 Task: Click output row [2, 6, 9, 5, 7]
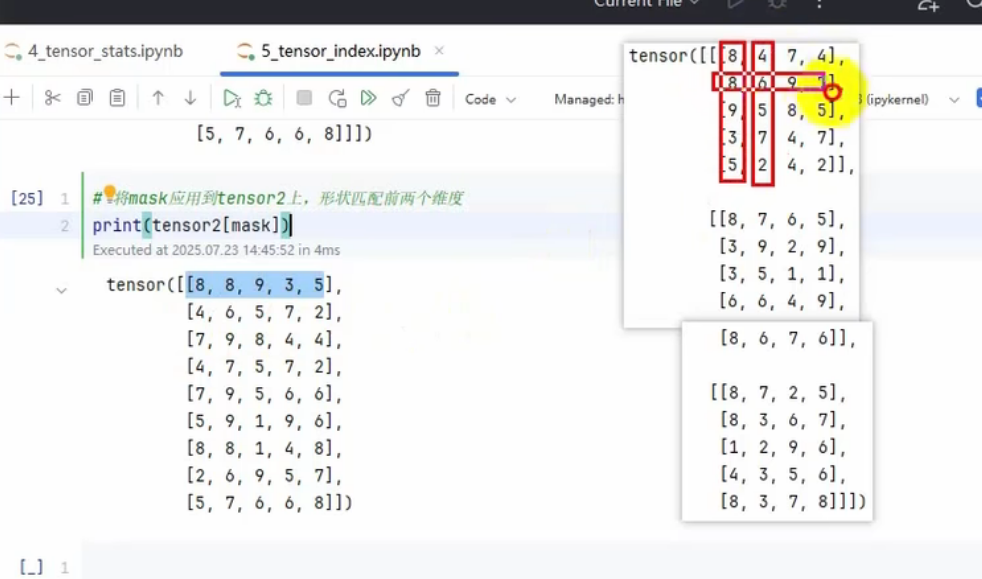264,476
